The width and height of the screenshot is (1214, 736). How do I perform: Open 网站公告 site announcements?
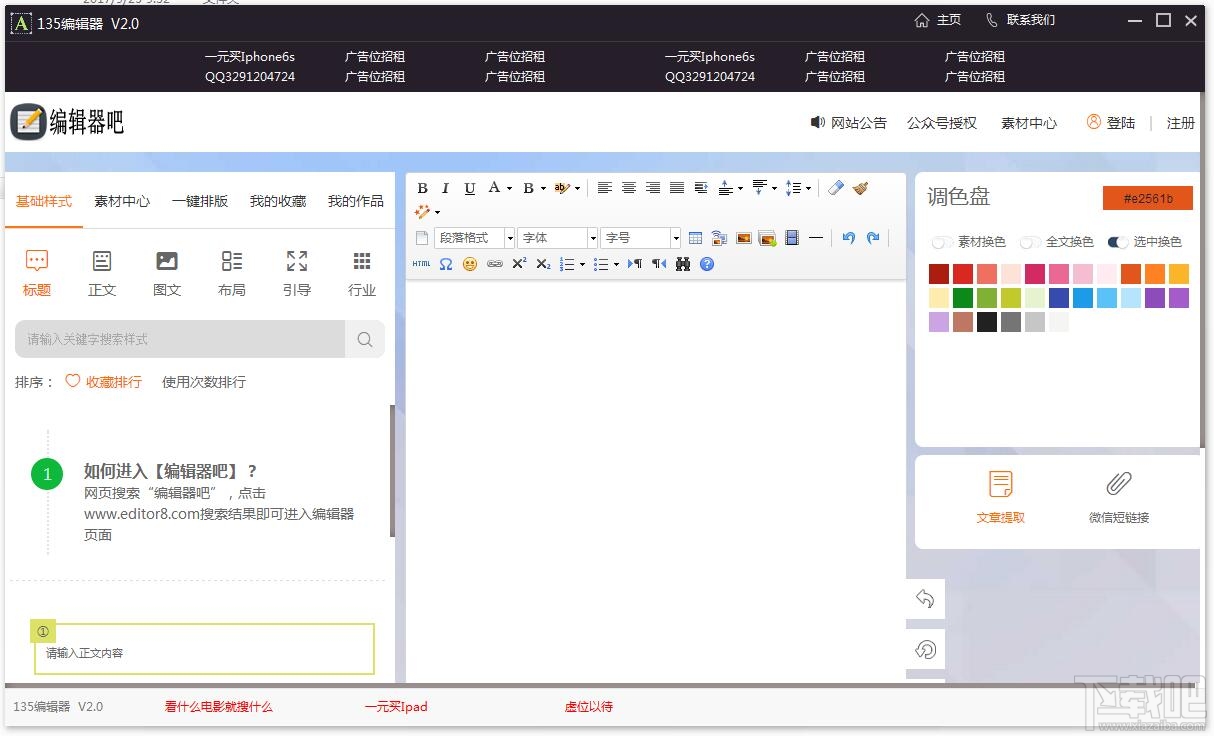pos(848,123)
